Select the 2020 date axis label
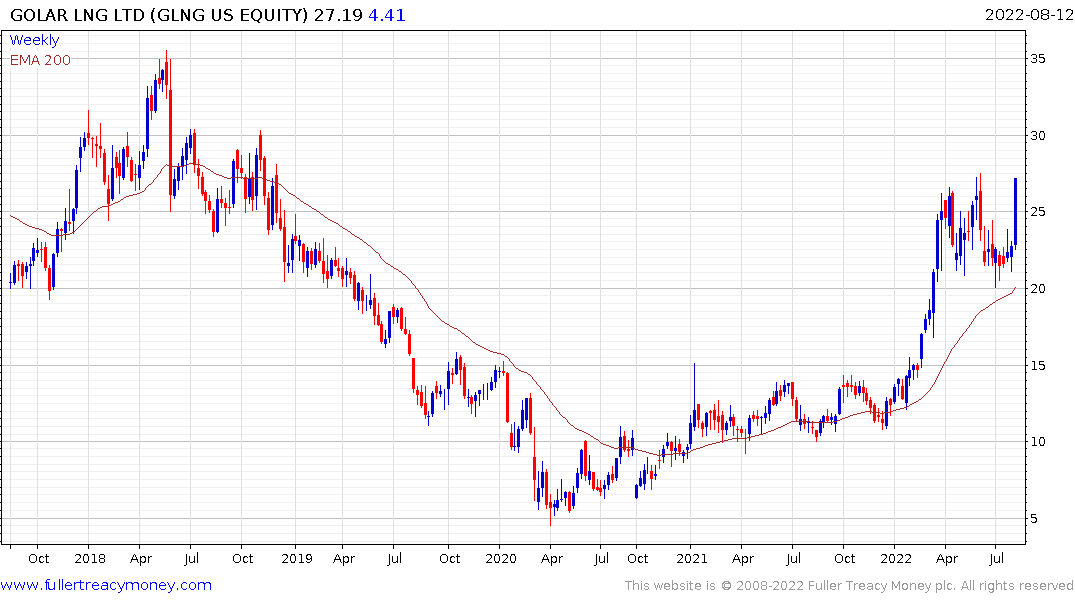 [500, 558]
